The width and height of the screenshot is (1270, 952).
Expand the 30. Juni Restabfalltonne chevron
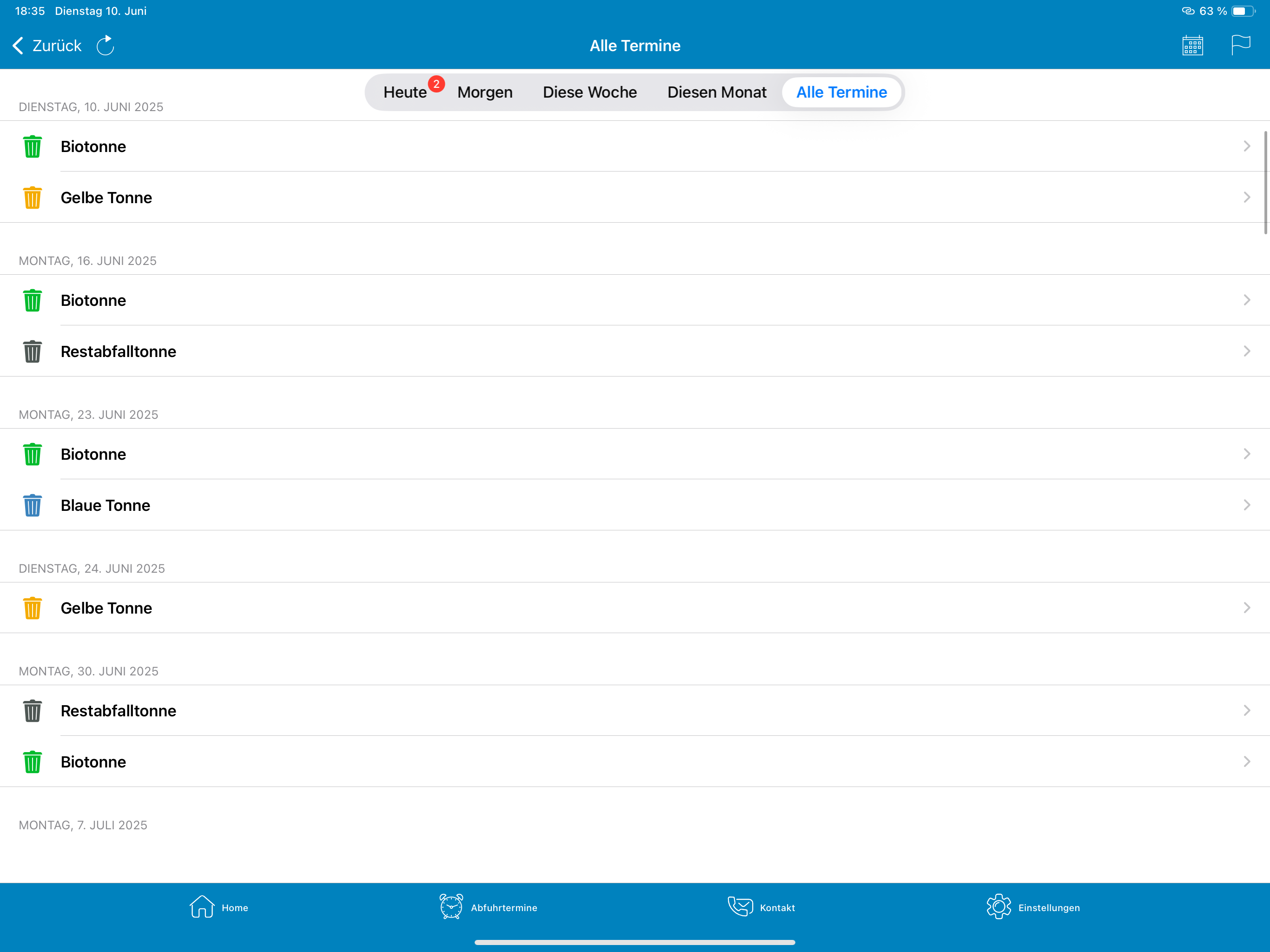pyautogui.click(x=1246, y=710)
